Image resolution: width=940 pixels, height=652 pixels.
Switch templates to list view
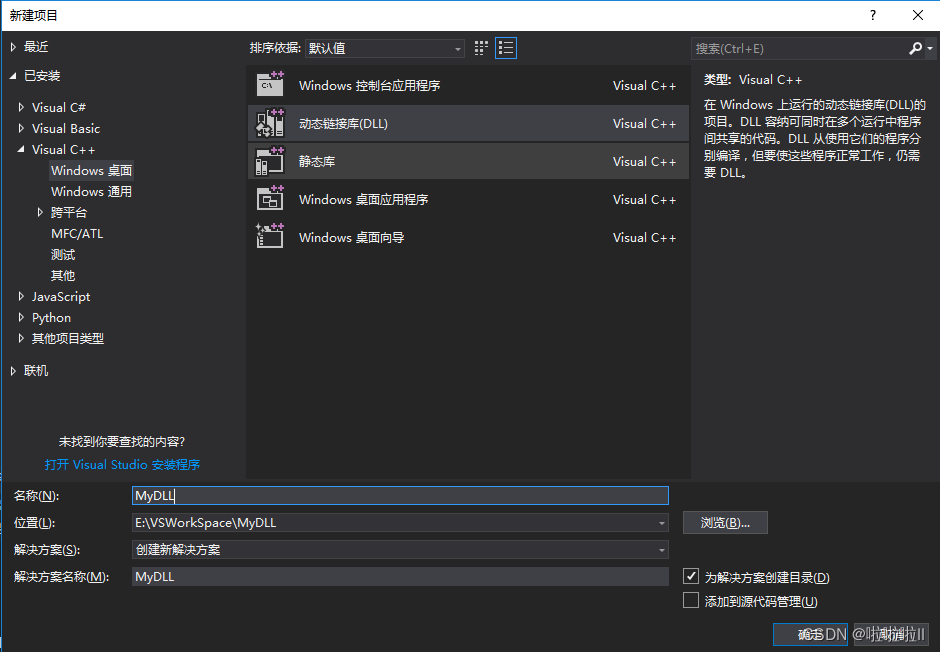pos(505,47)
